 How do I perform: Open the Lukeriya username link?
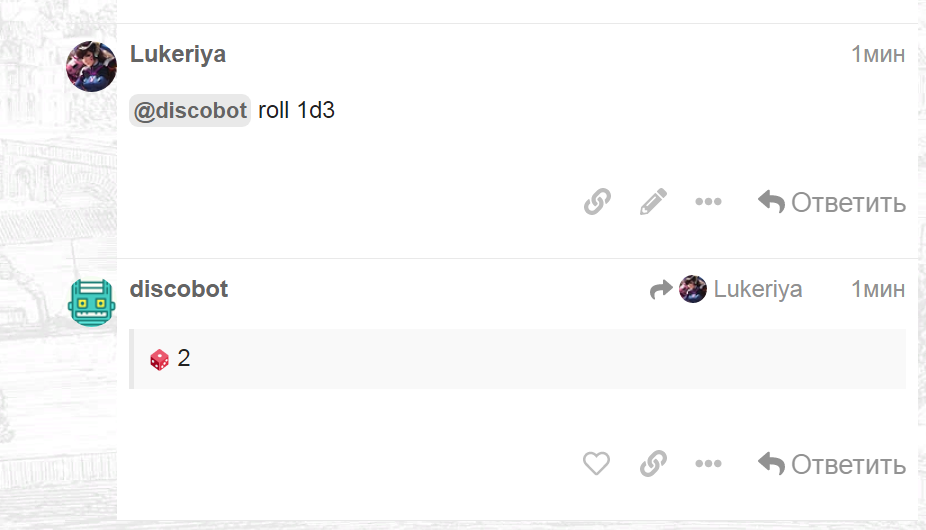pos(178,54)
